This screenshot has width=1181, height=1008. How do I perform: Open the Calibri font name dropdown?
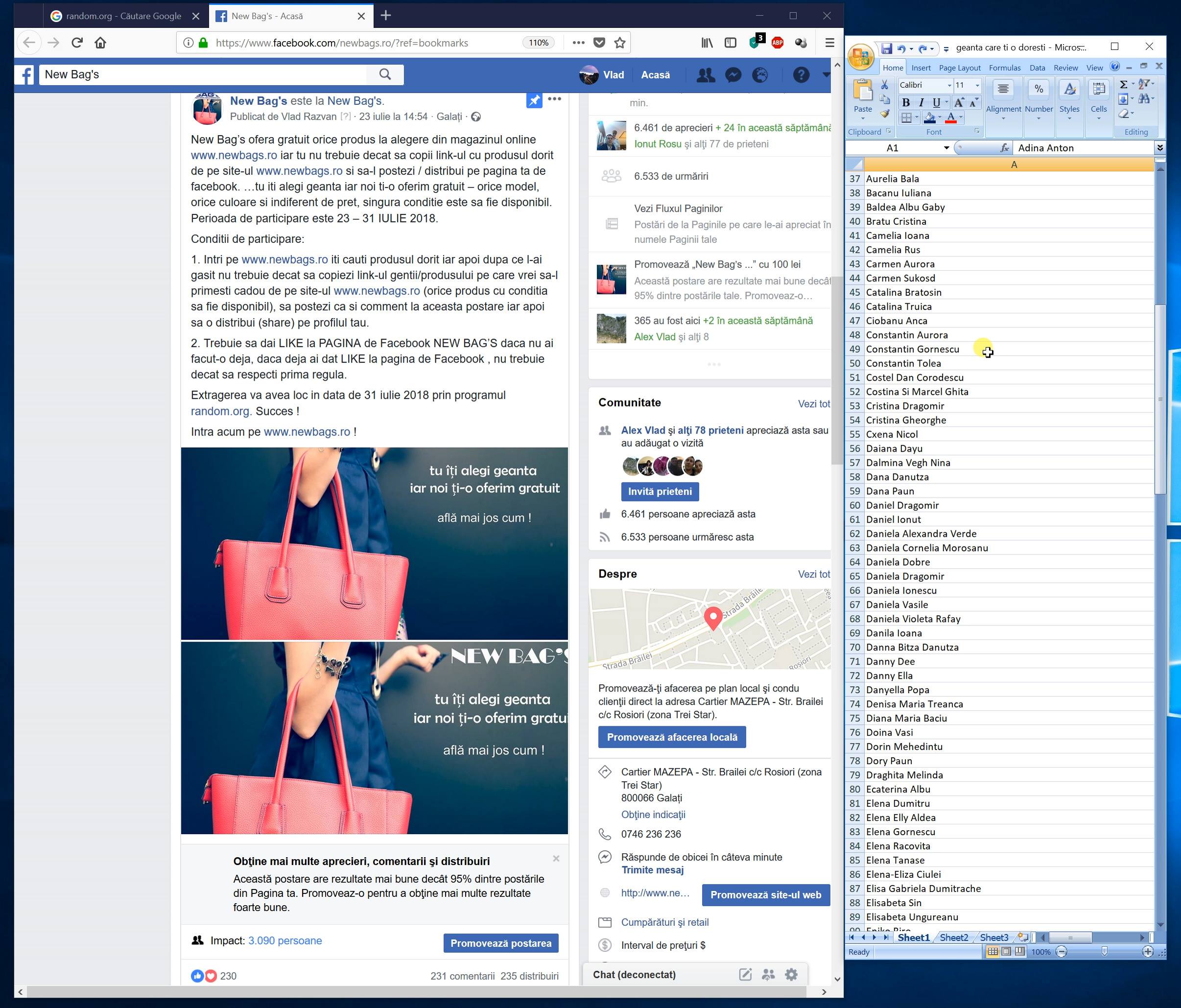(x=949, y=86)
